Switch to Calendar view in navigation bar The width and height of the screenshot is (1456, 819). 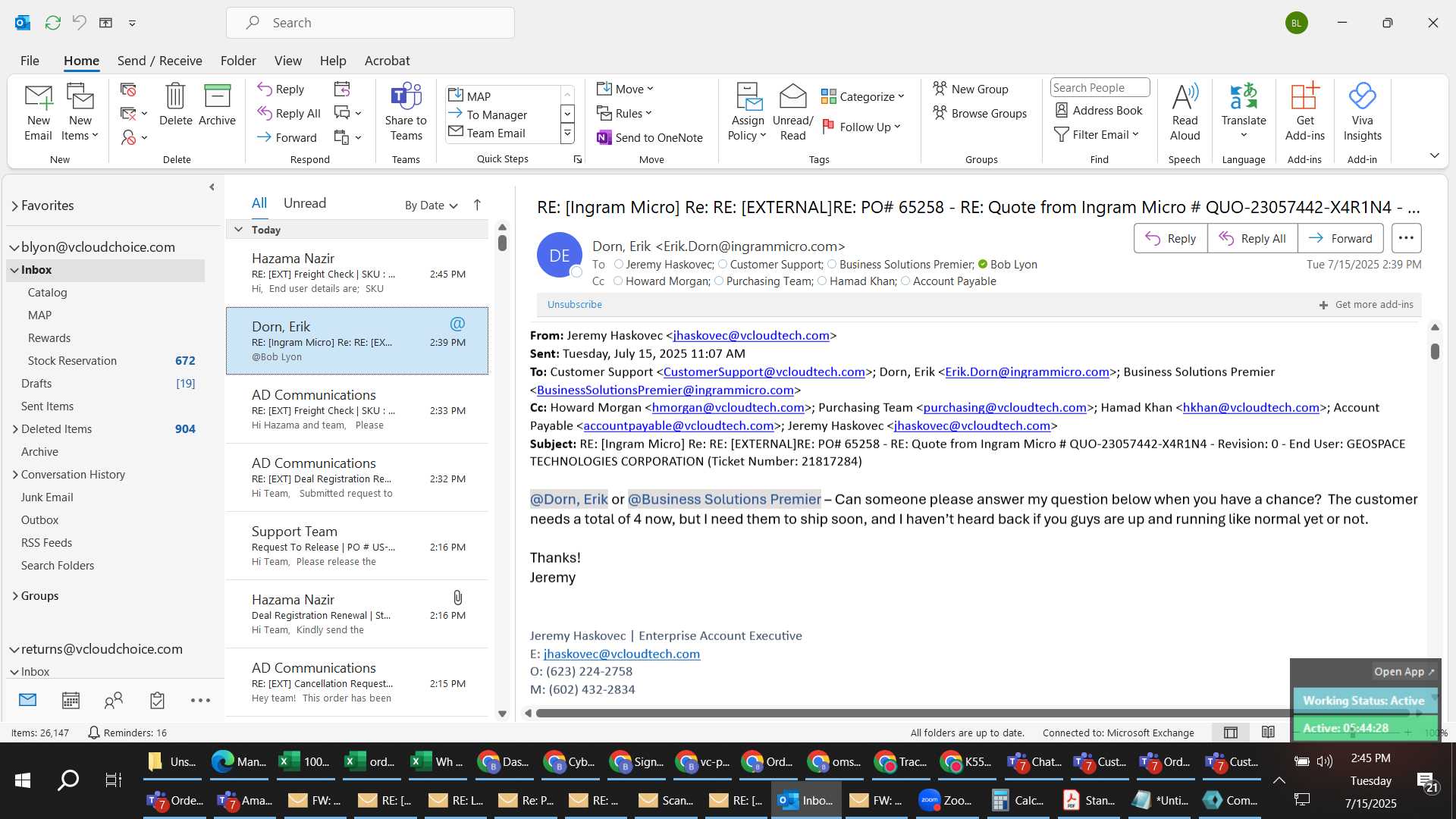pos(71,700)
